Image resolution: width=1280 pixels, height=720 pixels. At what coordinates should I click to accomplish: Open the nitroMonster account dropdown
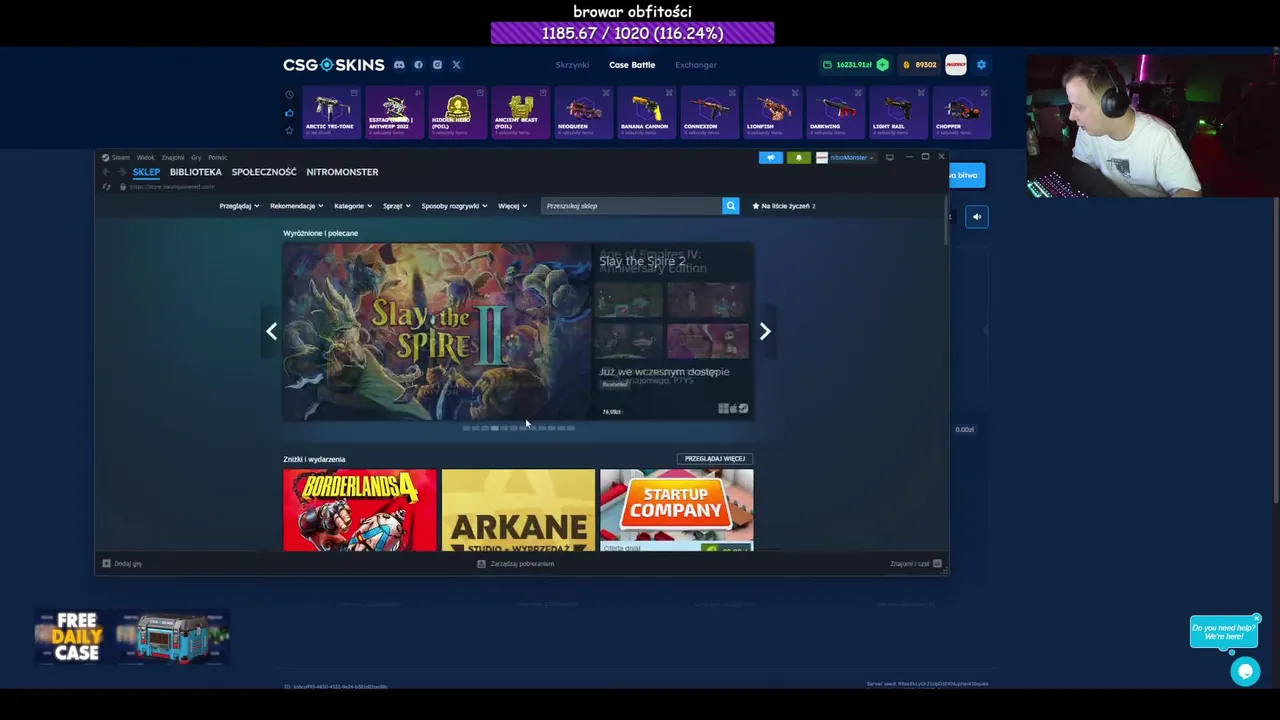coord(846,157)
